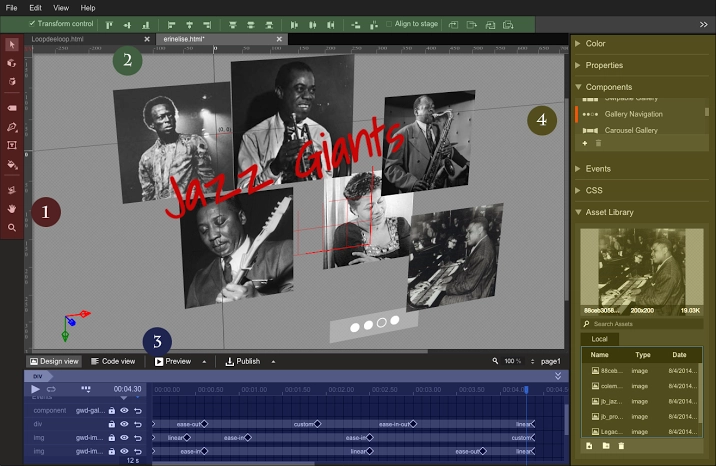Toggle visibility of the component layer

tap(124, 410)
